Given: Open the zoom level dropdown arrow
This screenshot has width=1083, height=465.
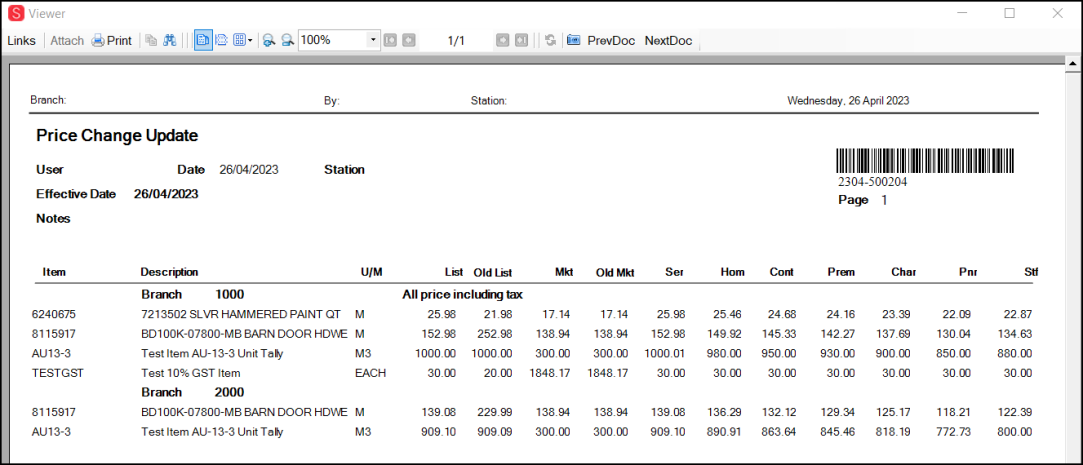Looking at the screenshot, I should click(x=374, y=40).
